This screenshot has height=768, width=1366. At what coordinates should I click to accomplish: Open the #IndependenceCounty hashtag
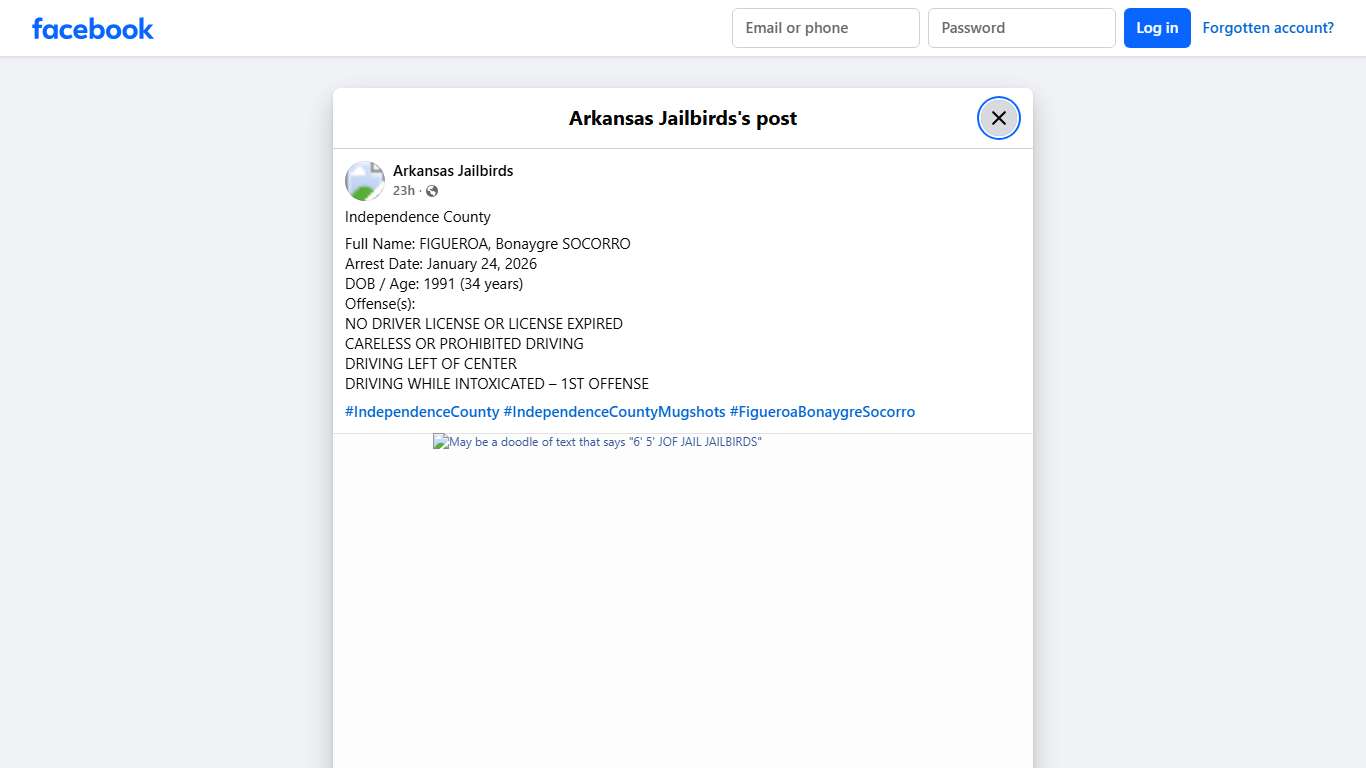tap(422, 412)
